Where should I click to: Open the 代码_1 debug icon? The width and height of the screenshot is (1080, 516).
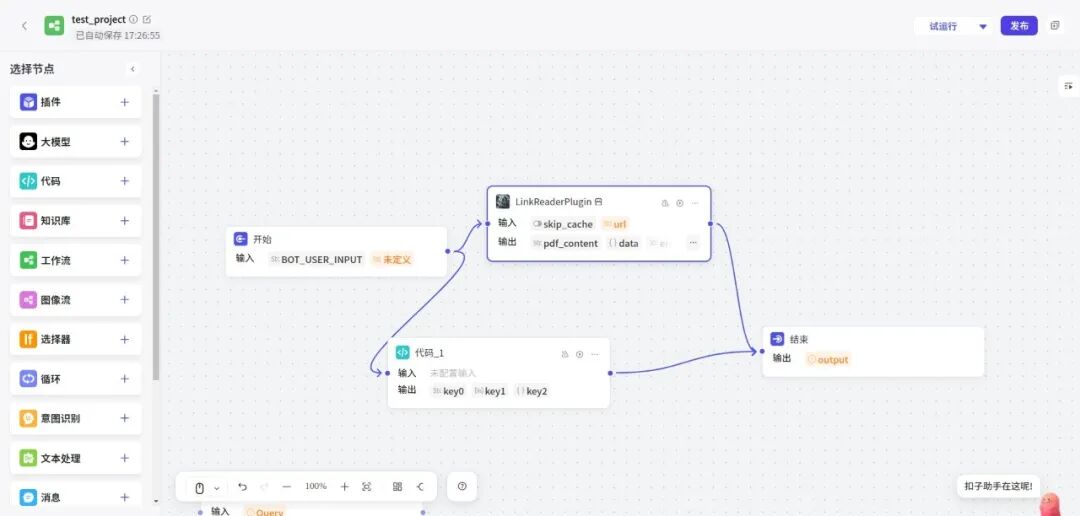tap(565, 354)
